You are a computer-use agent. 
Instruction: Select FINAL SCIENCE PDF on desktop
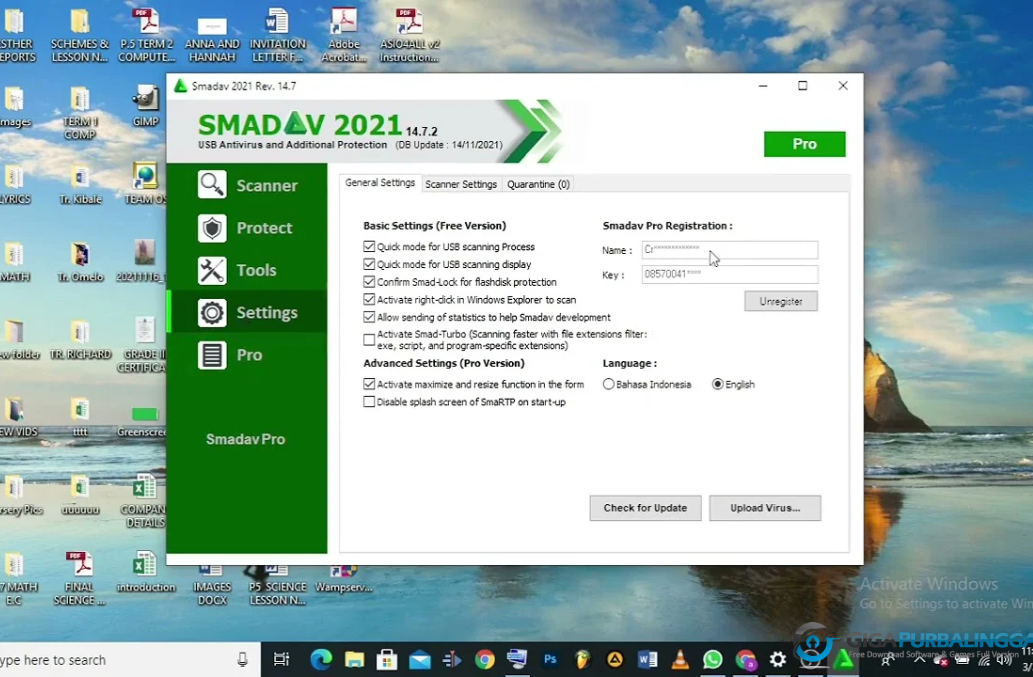(x=79, y=578)
